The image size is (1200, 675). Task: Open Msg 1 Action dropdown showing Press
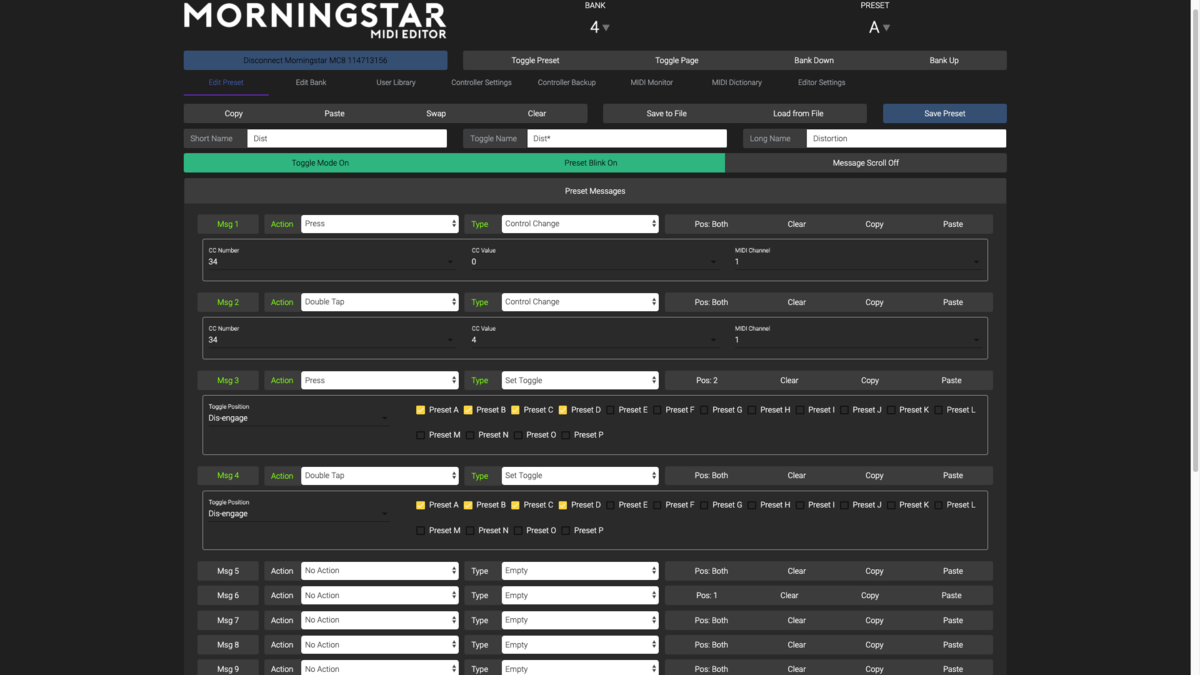380,224
